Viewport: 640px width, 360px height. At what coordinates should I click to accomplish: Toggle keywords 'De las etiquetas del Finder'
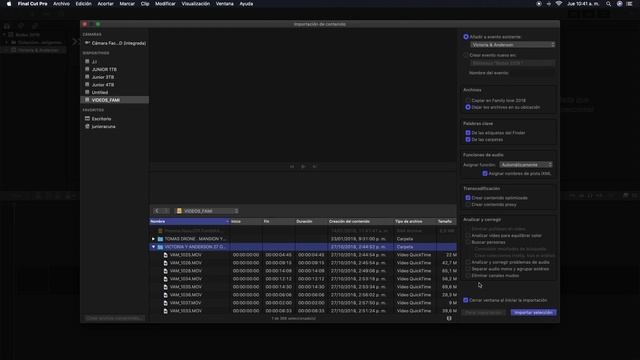point(468,133)
